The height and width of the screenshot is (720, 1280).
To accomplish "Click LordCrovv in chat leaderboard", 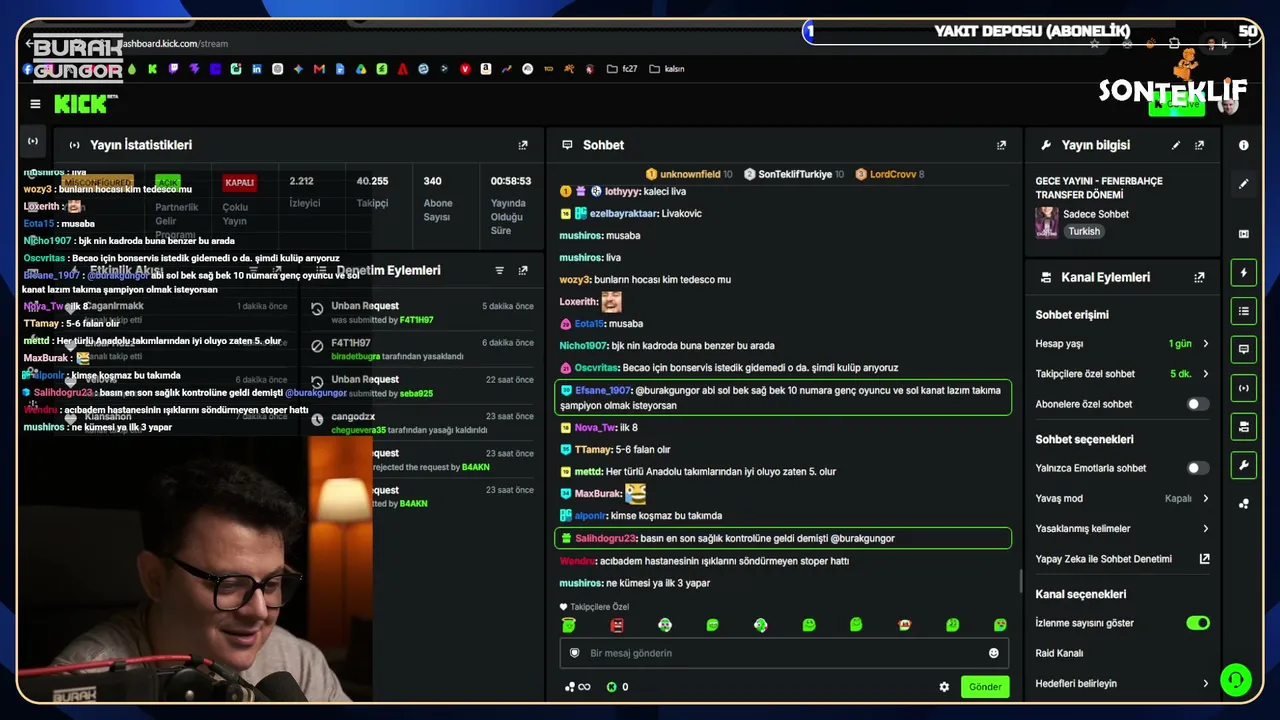I will click(893, 174).
